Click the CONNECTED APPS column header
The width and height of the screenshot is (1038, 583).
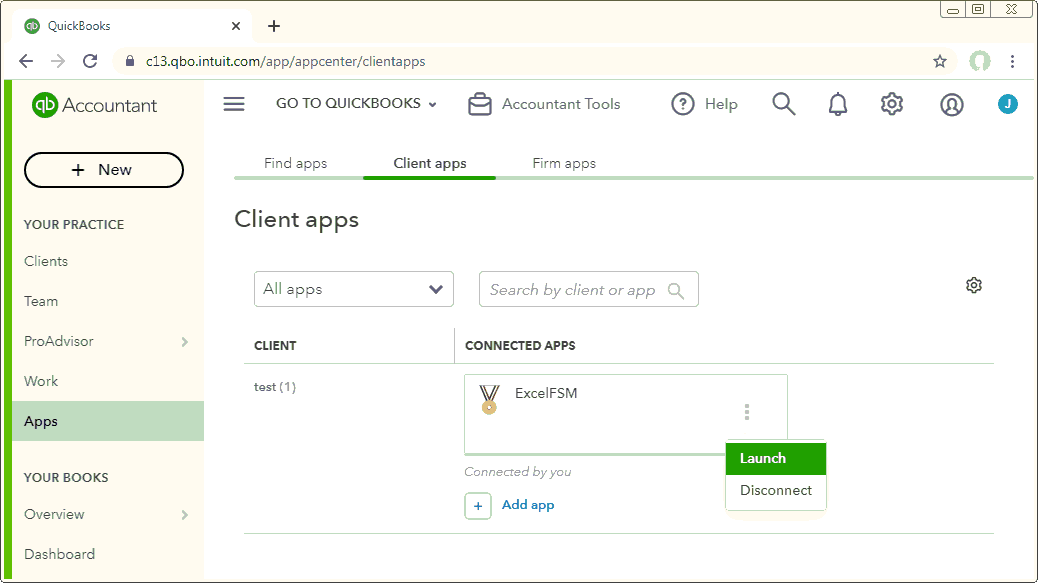[x=520, y=345]
